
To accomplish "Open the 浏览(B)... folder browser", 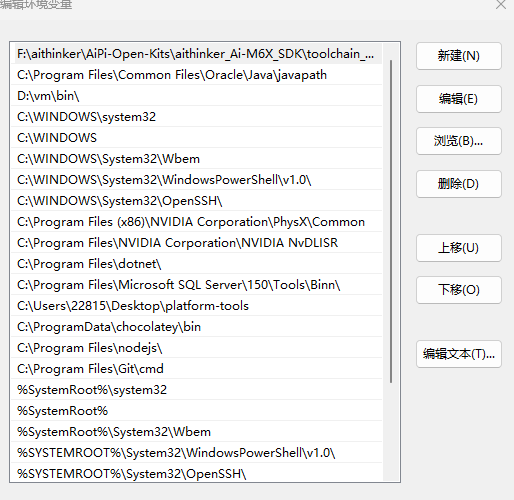I will pyautogui.click(x=459, y=141).
